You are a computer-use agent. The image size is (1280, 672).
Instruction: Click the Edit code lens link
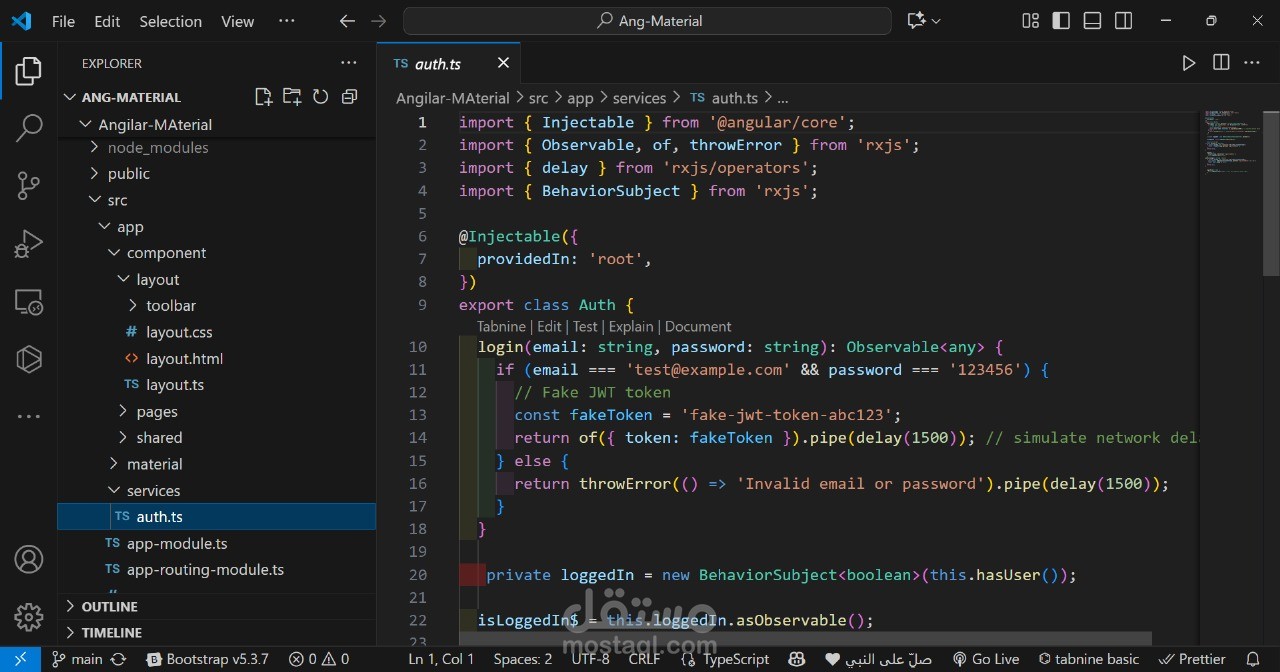[549, 326]
